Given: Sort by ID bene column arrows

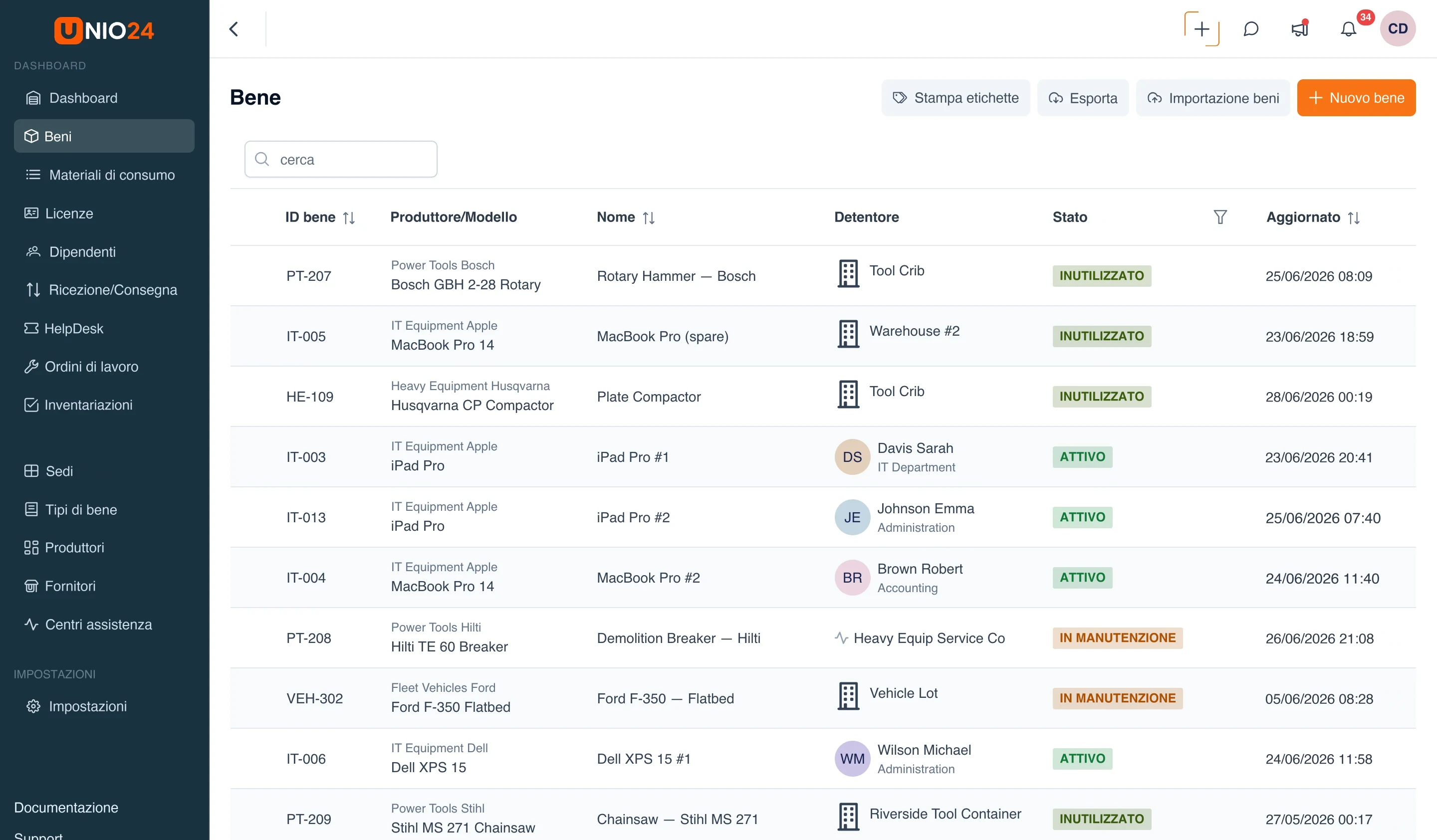Looking at the screenshot, I should pos(349,217).
